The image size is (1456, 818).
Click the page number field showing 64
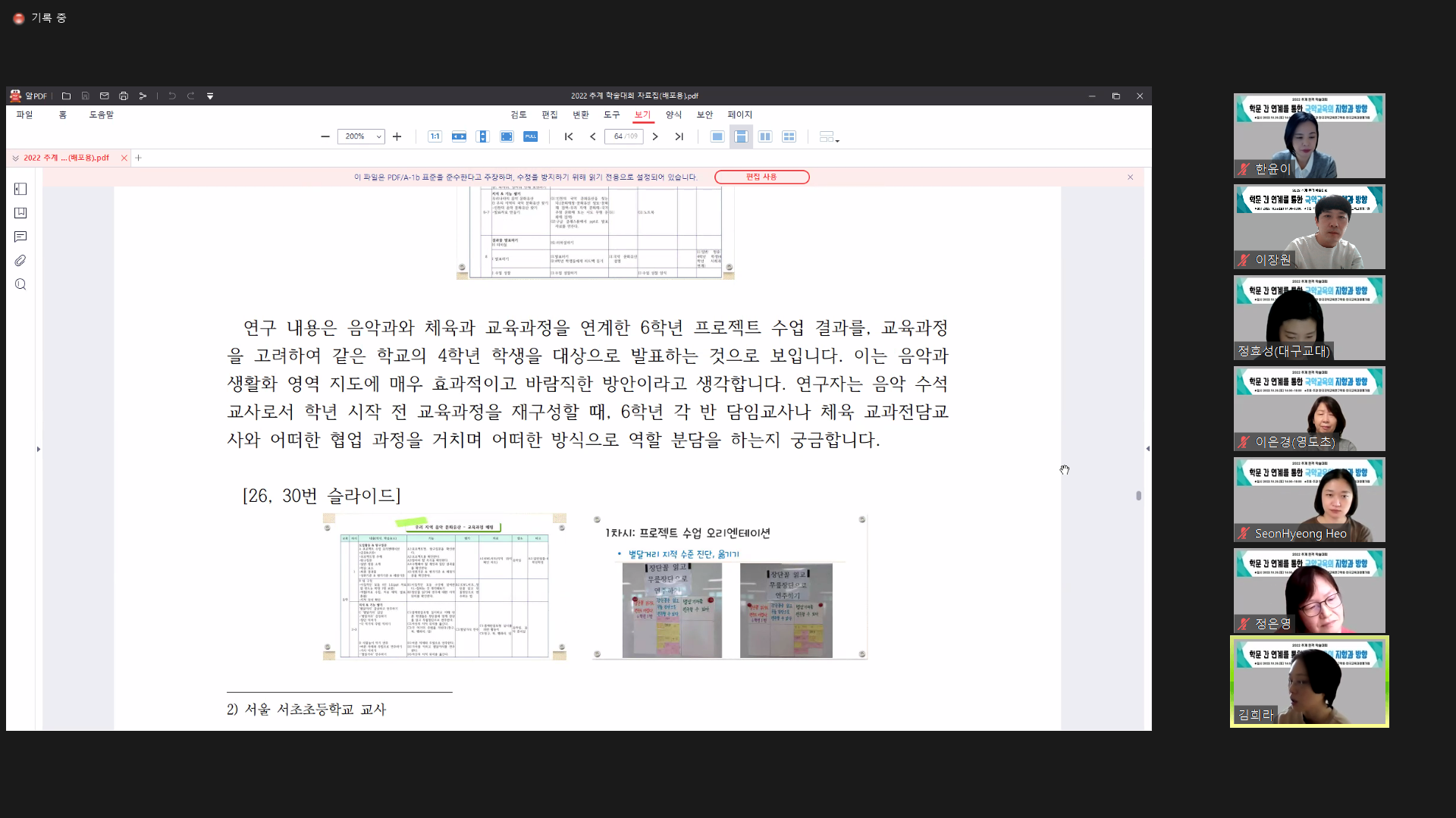pyautogui.click(x=624, y=137)
